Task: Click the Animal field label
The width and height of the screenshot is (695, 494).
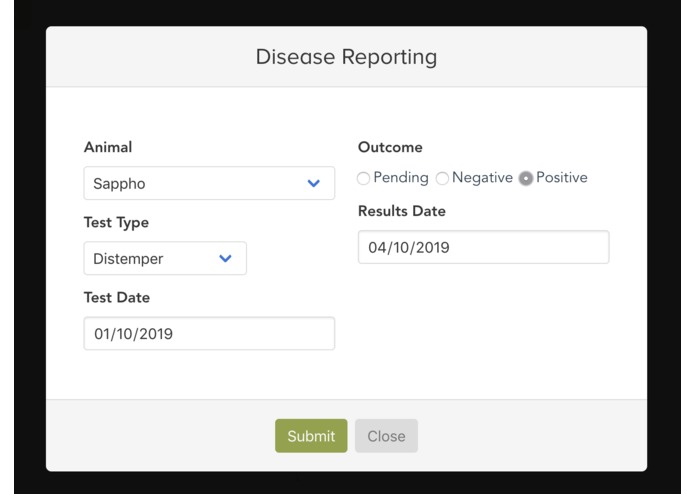Action: pyautogui.click(x=108, y=147)
